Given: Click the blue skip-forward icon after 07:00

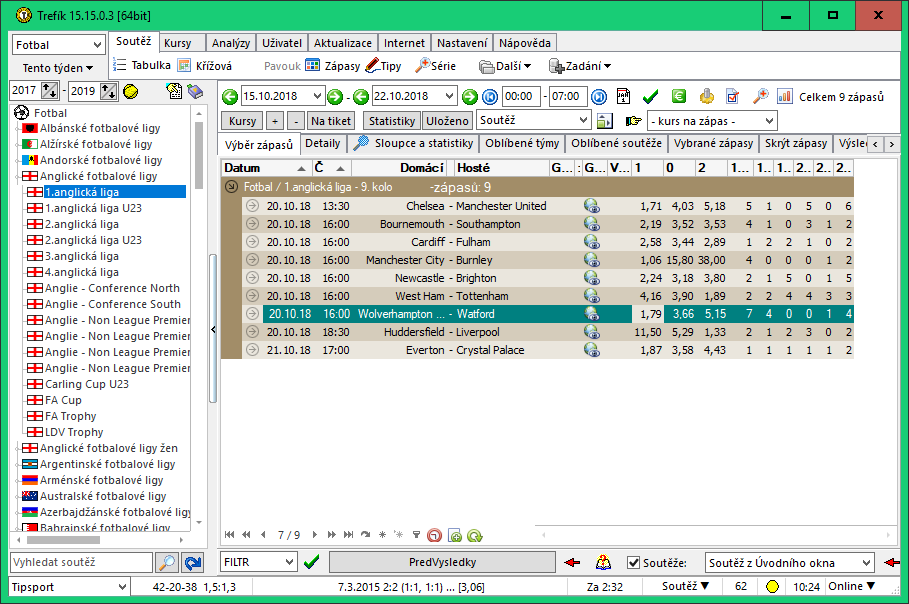Looking at the screenshot, I should pyautogui.click(x=599, y=97).
